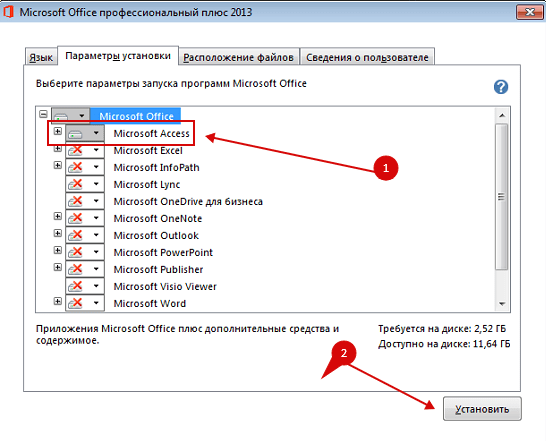Open the Microsoft InfoPath install options dropdown
The image size is (546, 441).
click(96, 167)
